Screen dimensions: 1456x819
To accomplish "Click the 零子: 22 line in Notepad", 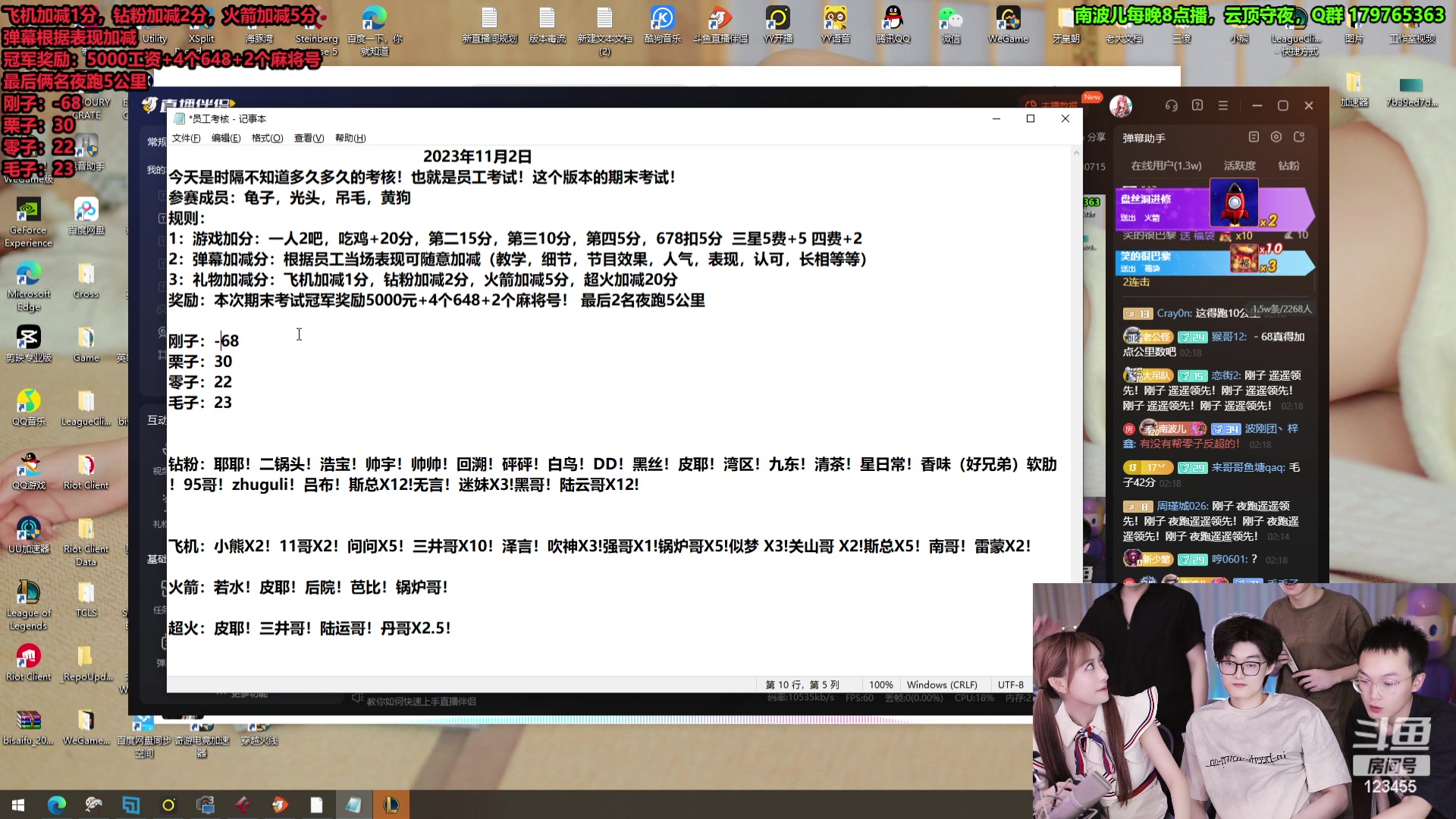I will pos(200,382).
